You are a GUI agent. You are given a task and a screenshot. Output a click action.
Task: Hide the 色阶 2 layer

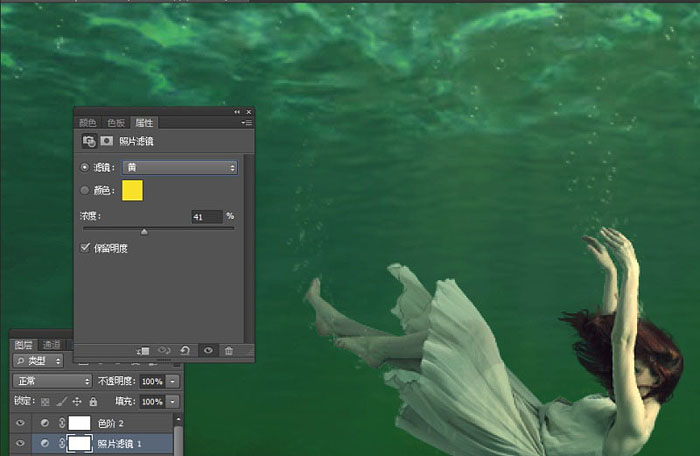coord(21,423)
